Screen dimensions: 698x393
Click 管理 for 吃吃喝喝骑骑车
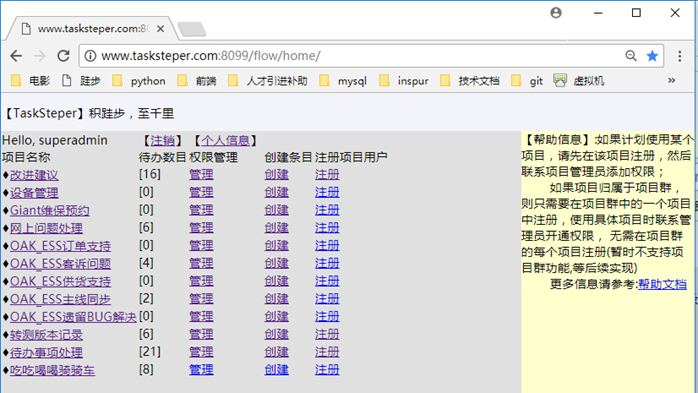pos(201,370)
